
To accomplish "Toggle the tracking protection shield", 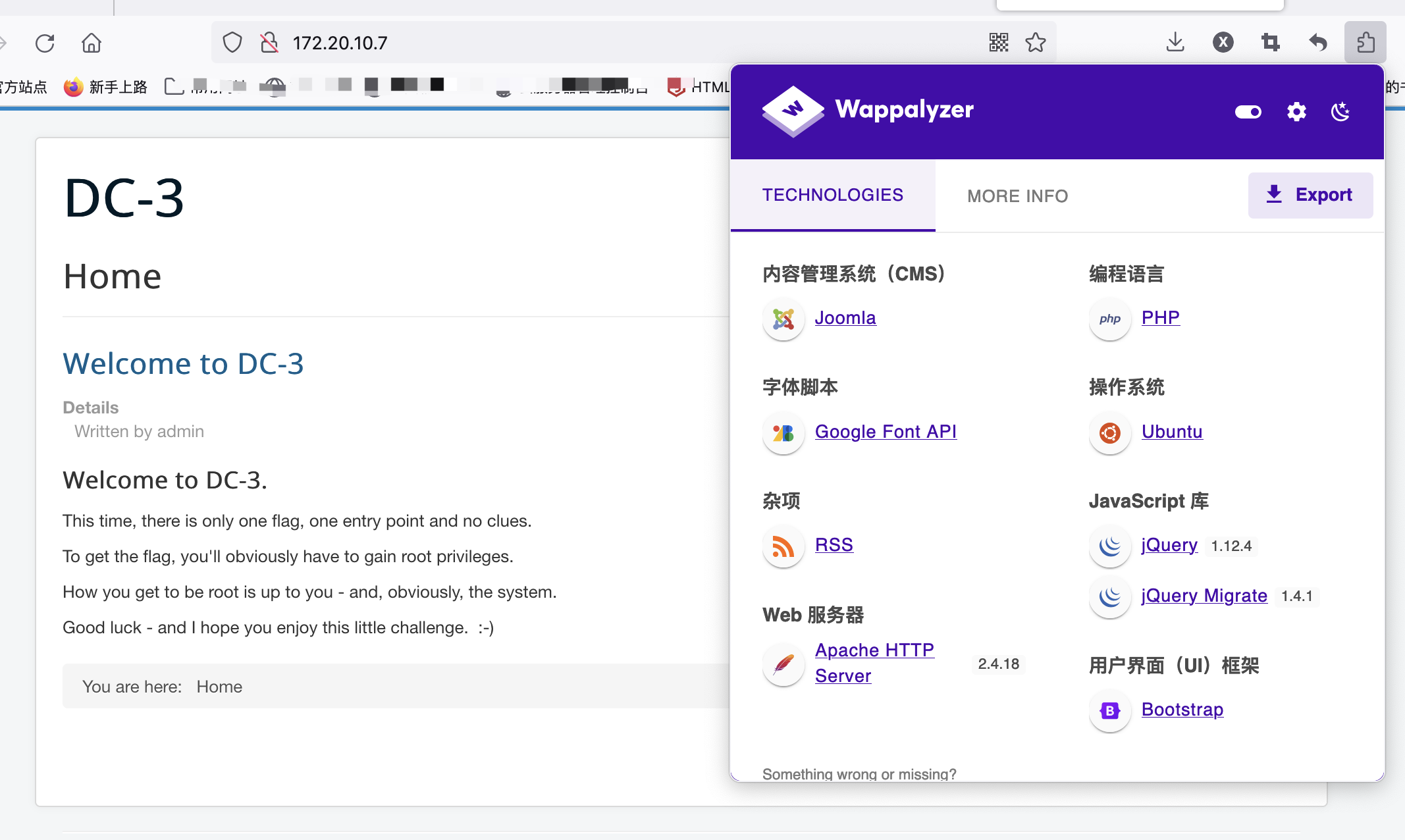I will [x=232, y=42].
